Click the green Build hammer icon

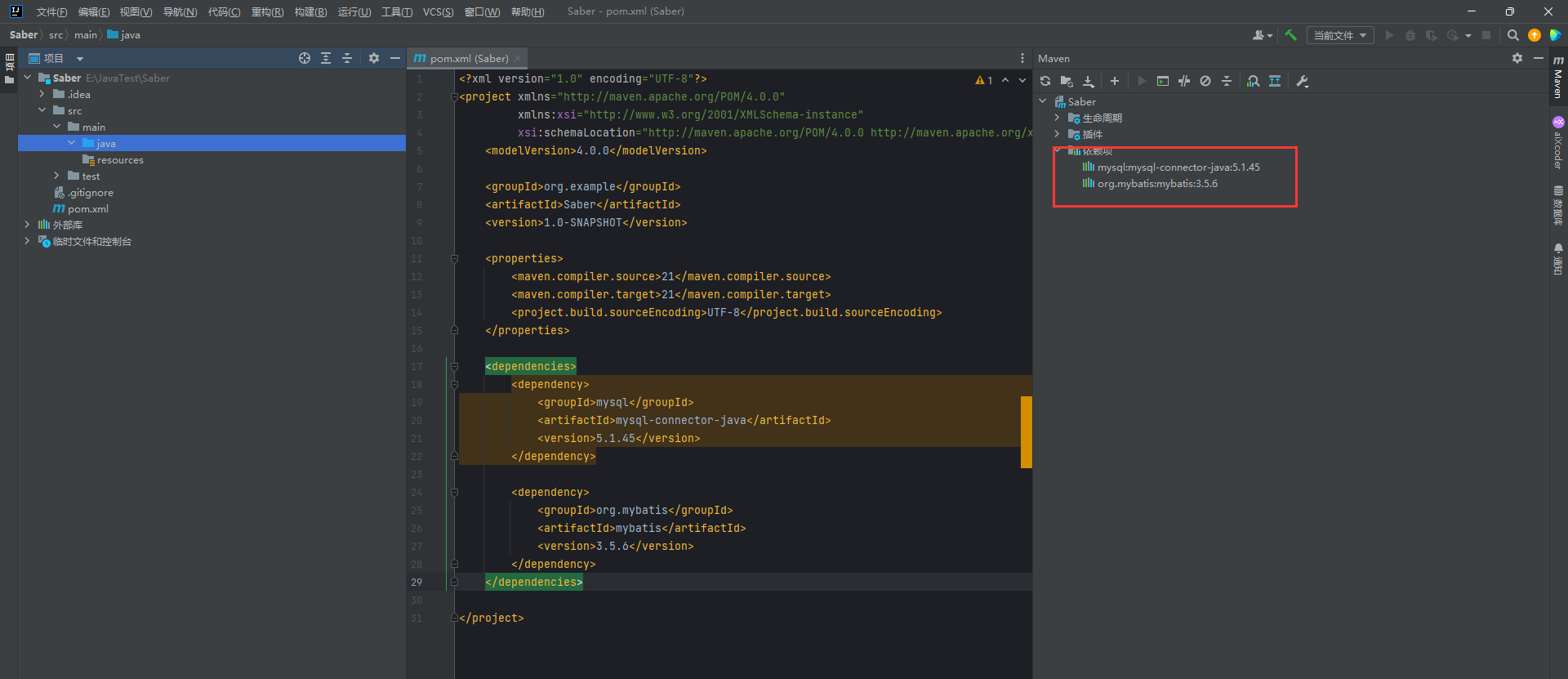click(1291, 35)
